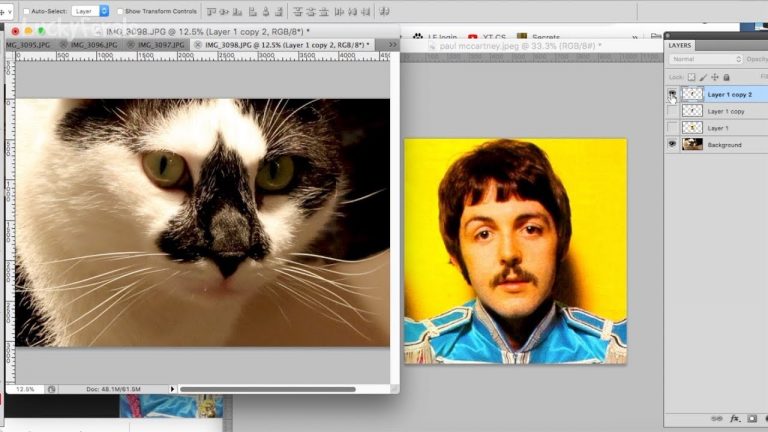Click the link layers icon
This screenshot has height=432, width=768.
tap(717, 419)
